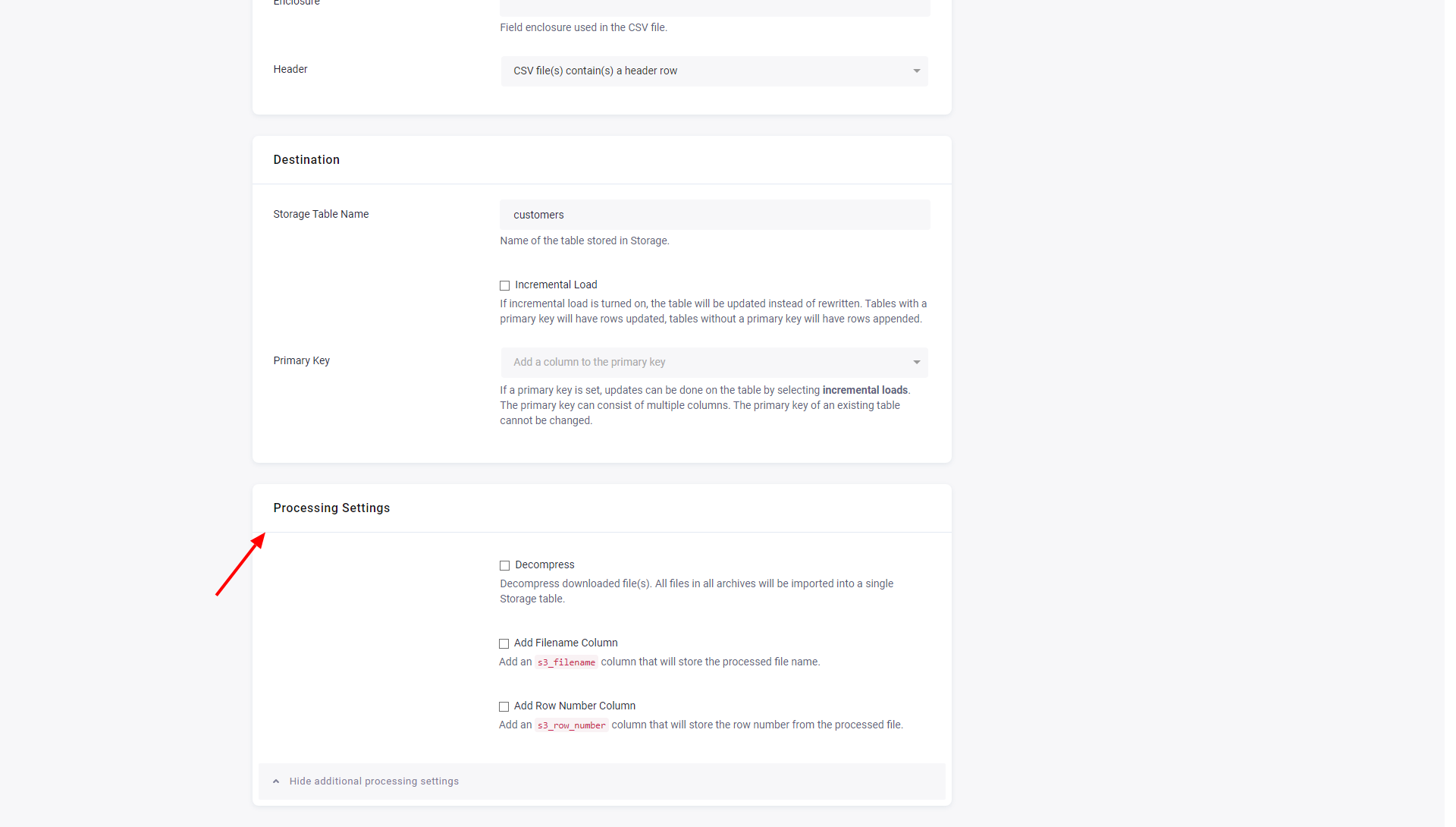Click the Header field label
The height and width of the screenshot is (827, 1456).
290,69
